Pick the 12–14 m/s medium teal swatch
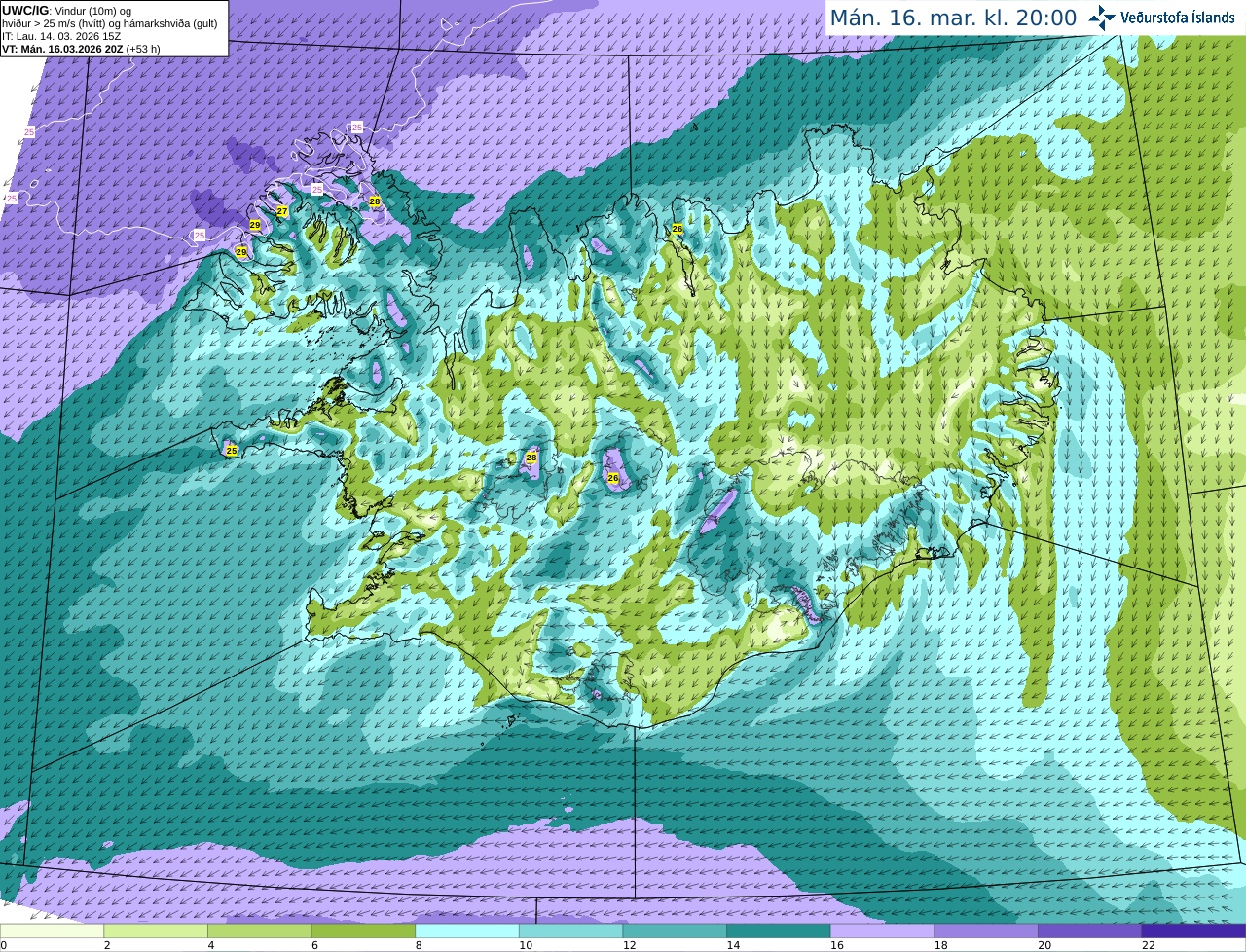Screen dimensions: 1246x952 [x=675, y=932]
